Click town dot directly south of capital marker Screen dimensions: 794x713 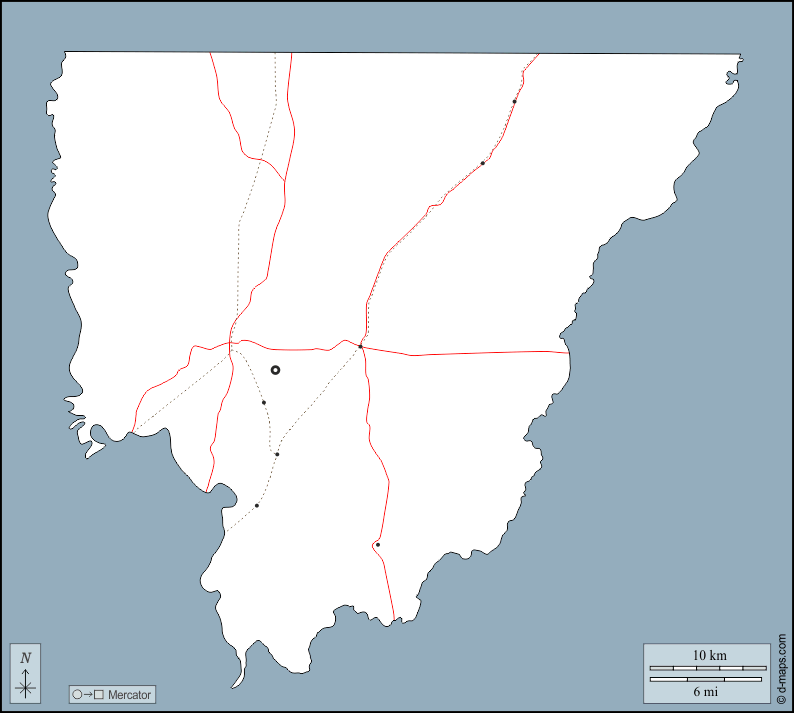coord(264,403)
